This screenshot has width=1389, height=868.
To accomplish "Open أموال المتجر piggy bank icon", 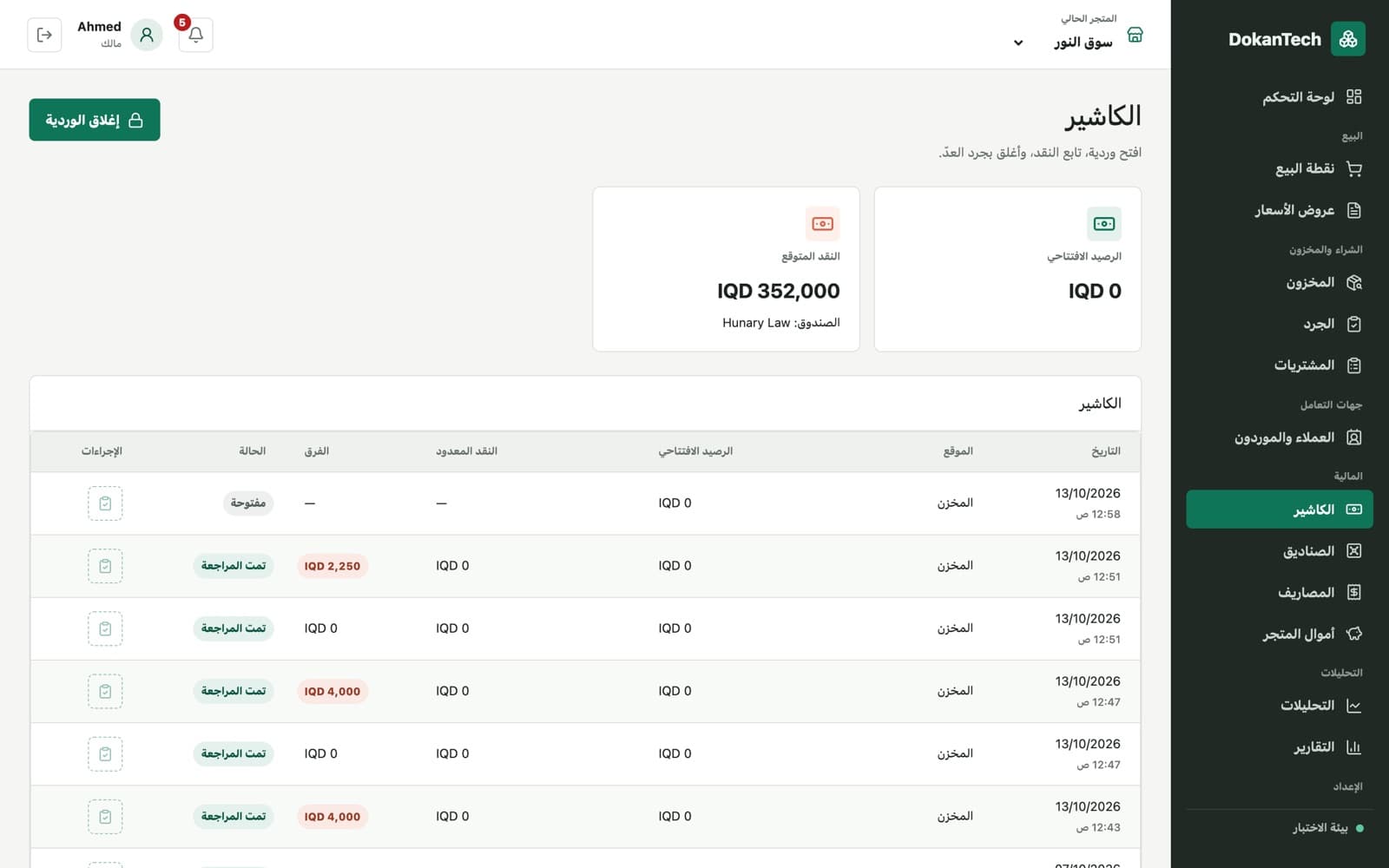I will click(1353, 635).
